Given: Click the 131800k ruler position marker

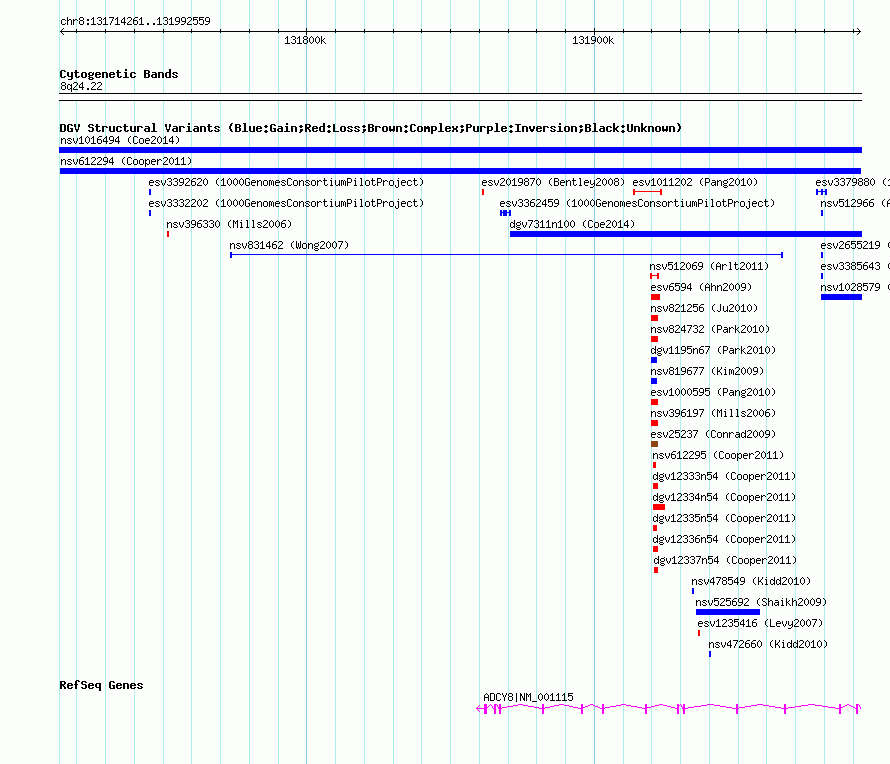Looking at the screenshot, I should click(x=305, y=40).
